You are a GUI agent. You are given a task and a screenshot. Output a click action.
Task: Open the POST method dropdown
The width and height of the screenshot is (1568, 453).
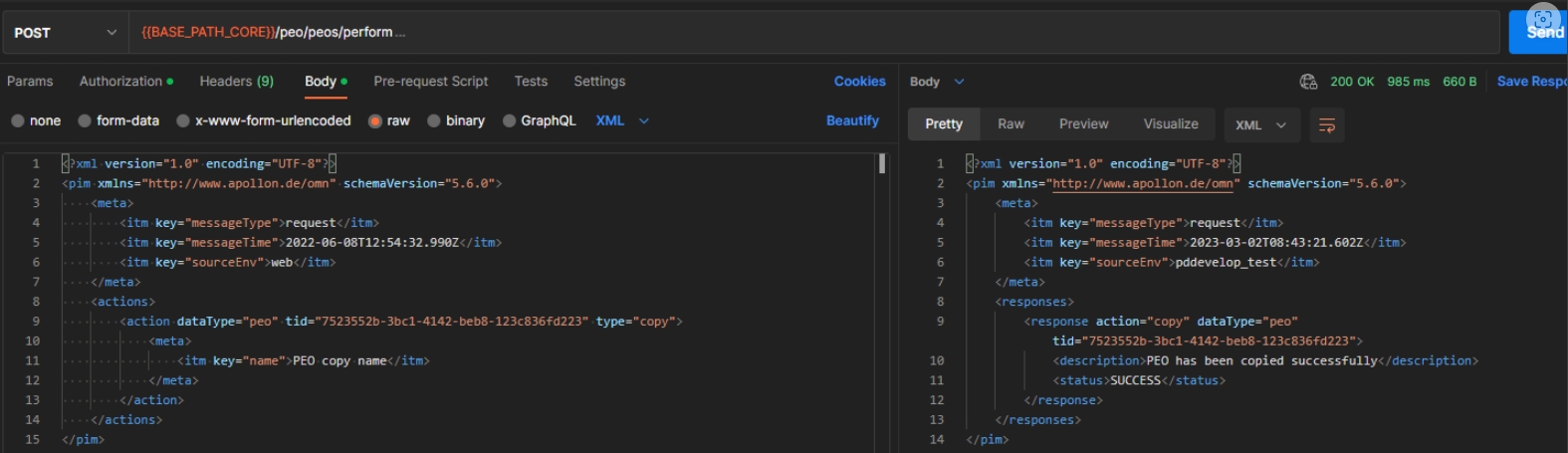click(x=66, y=33)
